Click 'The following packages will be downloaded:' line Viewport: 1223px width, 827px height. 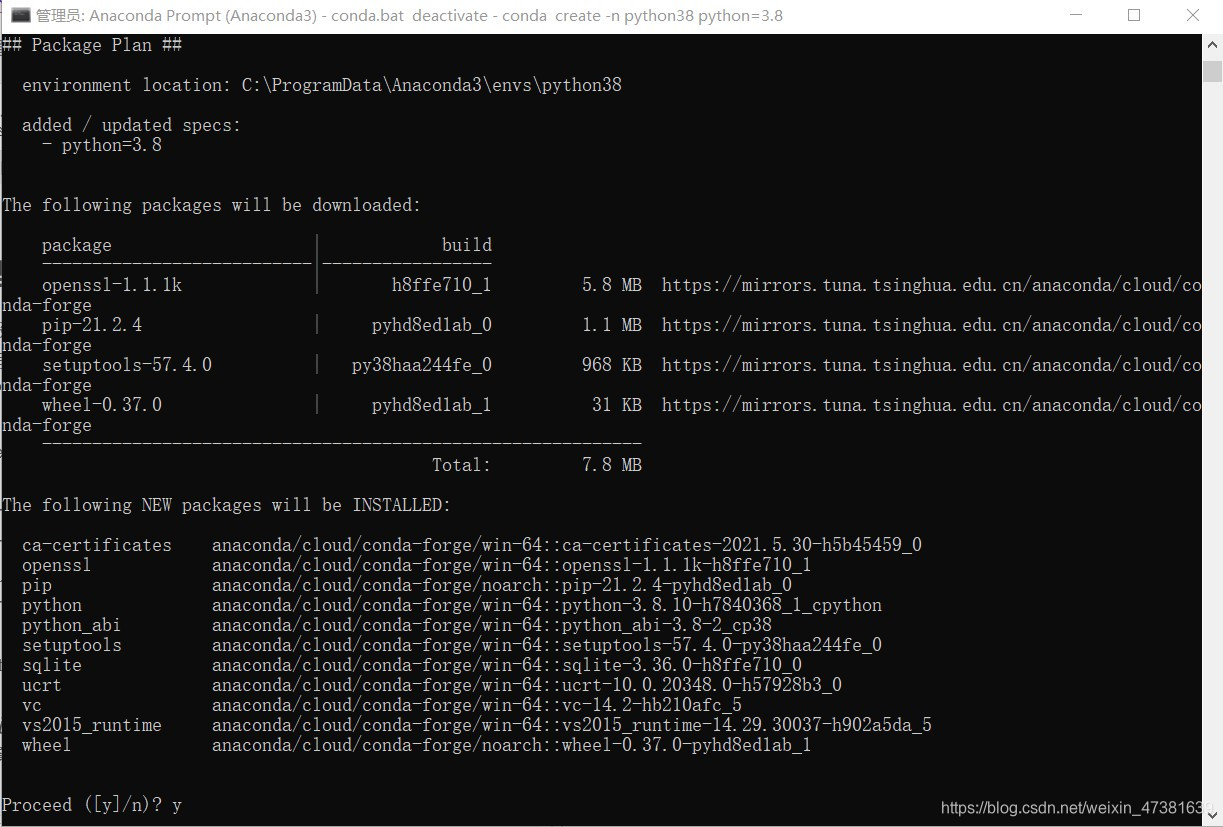click(x=212, y=205)
